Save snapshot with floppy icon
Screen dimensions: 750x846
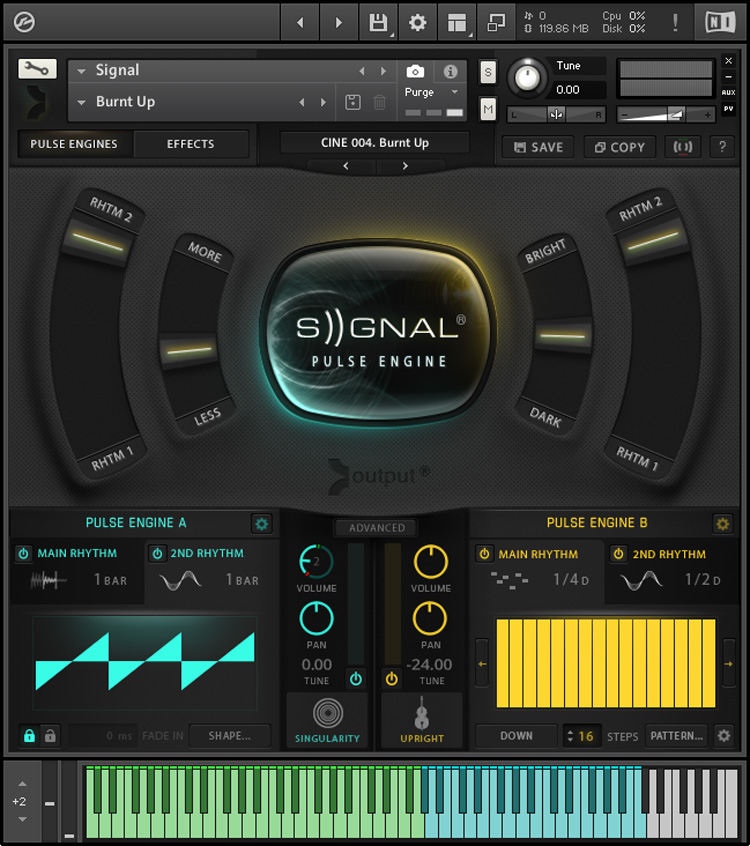[353, 102]
